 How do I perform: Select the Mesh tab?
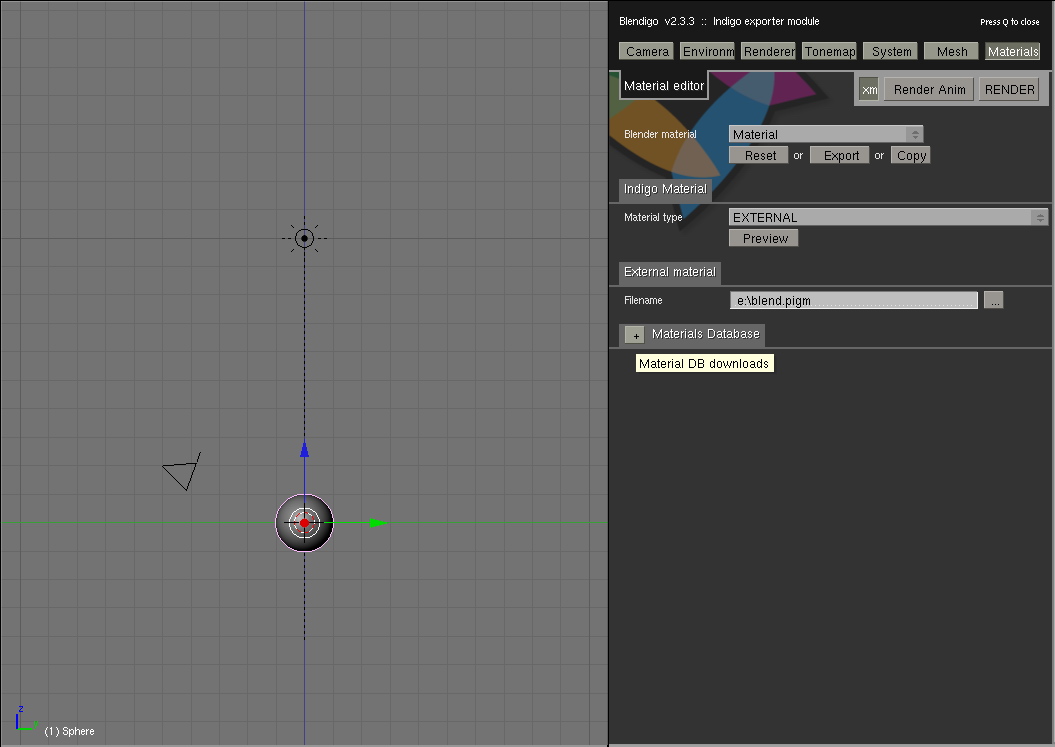pos(951,51)
